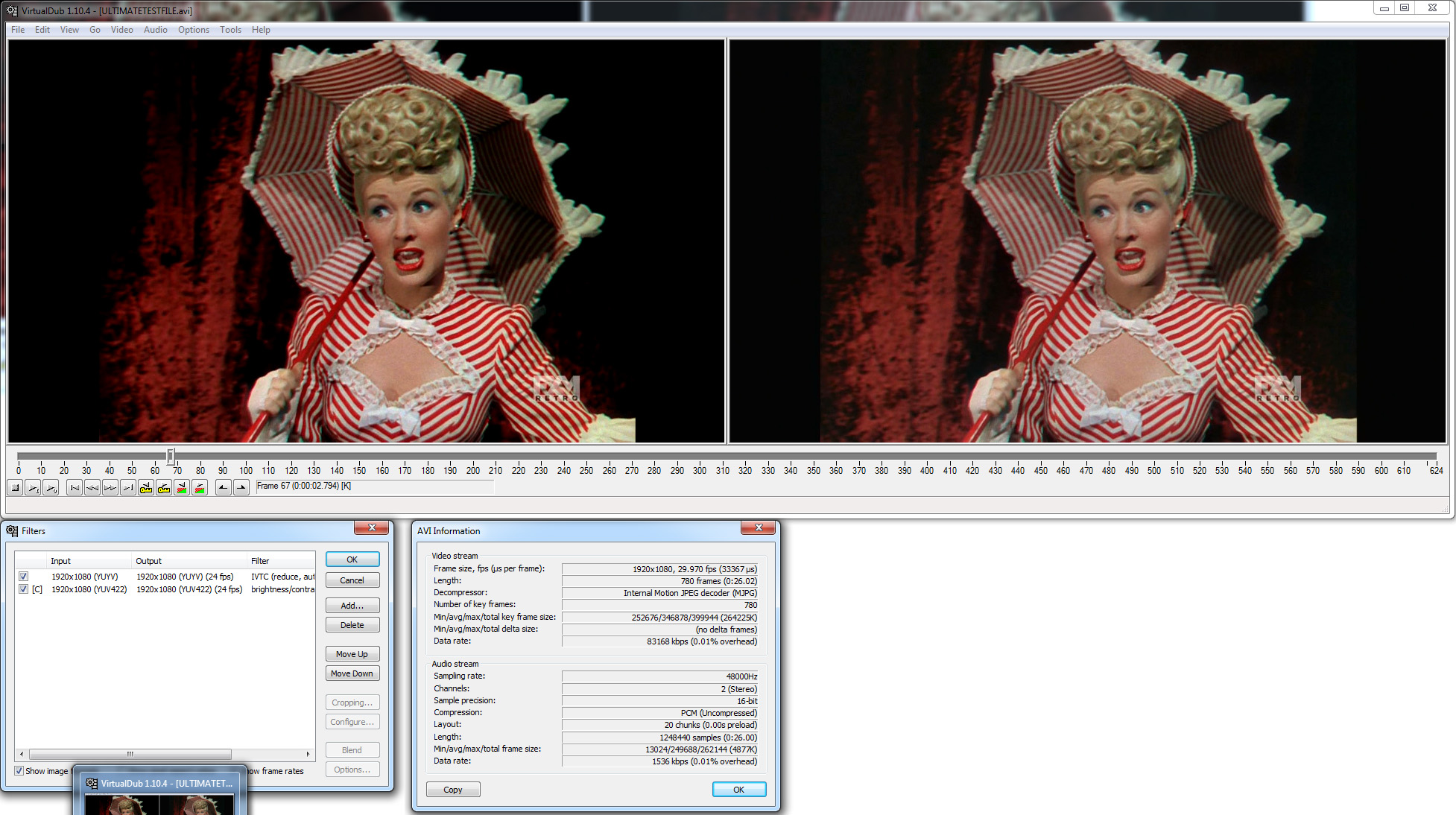The height and width of the screenshot is (815, 1456).
Task: Click the Stop playback icon
Action: (x=15, y=487)
